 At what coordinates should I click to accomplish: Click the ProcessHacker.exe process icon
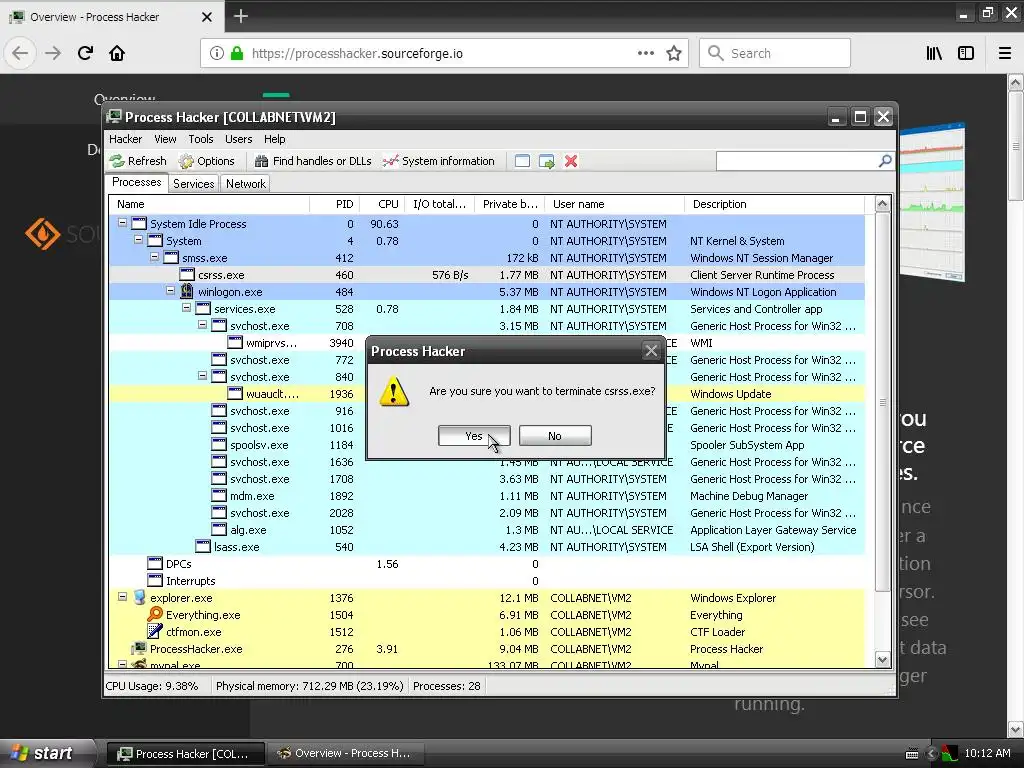coord(139,648)
